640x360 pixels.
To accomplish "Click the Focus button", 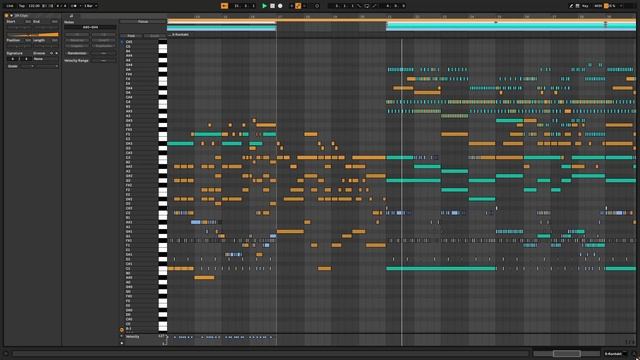I will [143, 22].
